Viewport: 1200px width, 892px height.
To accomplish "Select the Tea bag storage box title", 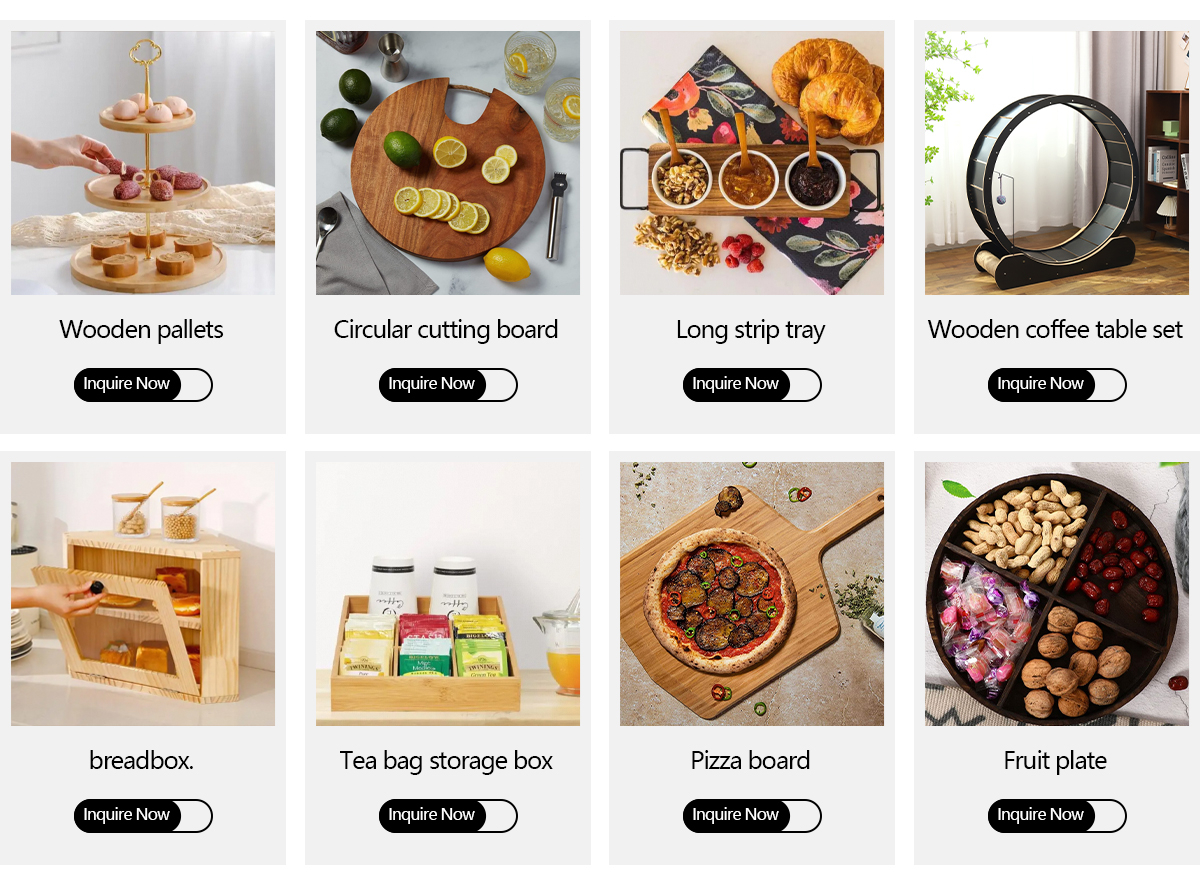I will 446,761.
